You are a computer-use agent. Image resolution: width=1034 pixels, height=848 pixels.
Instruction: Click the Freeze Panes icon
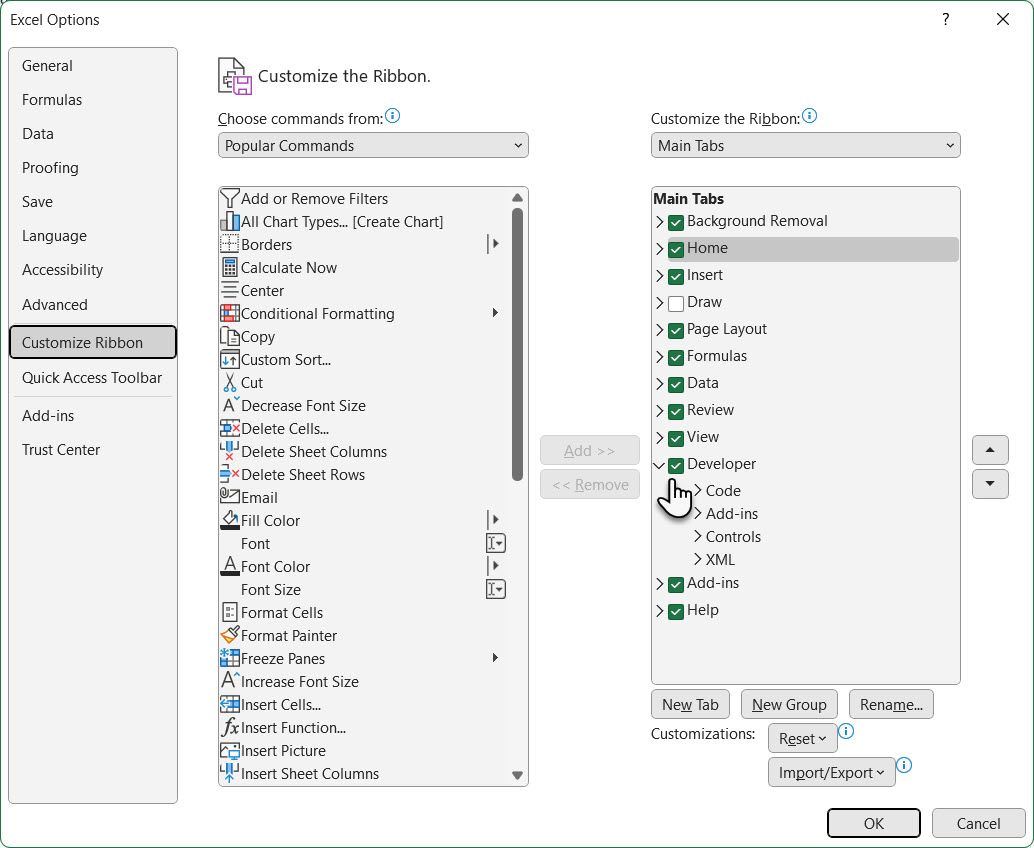pos(229,659)
